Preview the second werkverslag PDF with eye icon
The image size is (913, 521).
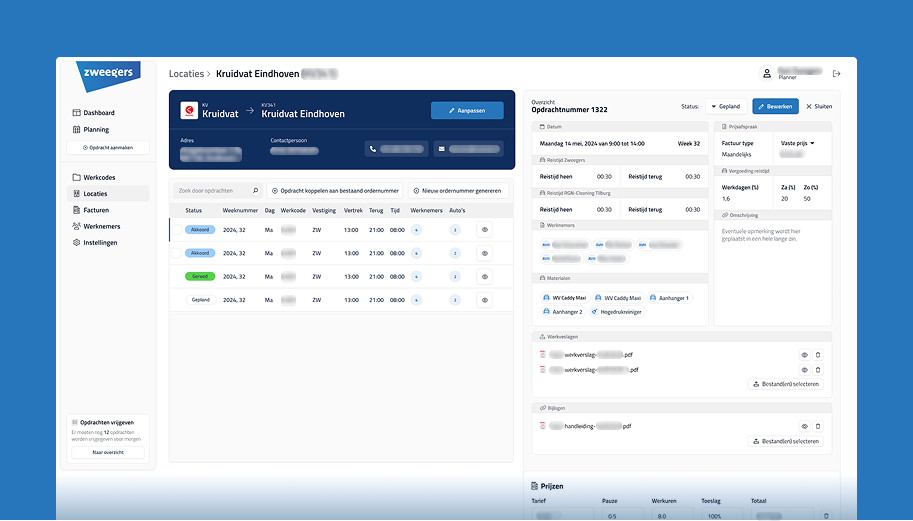(x=803, y=370)
